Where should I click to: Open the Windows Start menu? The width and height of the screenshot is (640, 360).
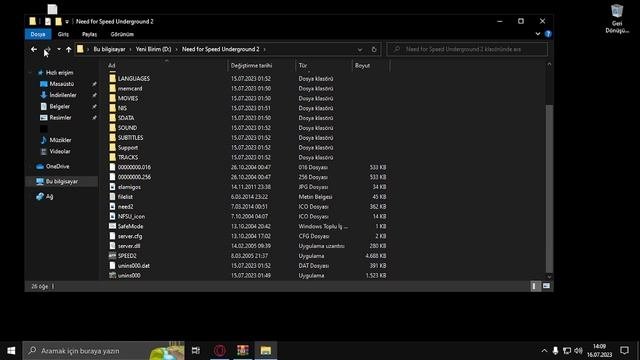pyautogui.click(x=11, y=351)
